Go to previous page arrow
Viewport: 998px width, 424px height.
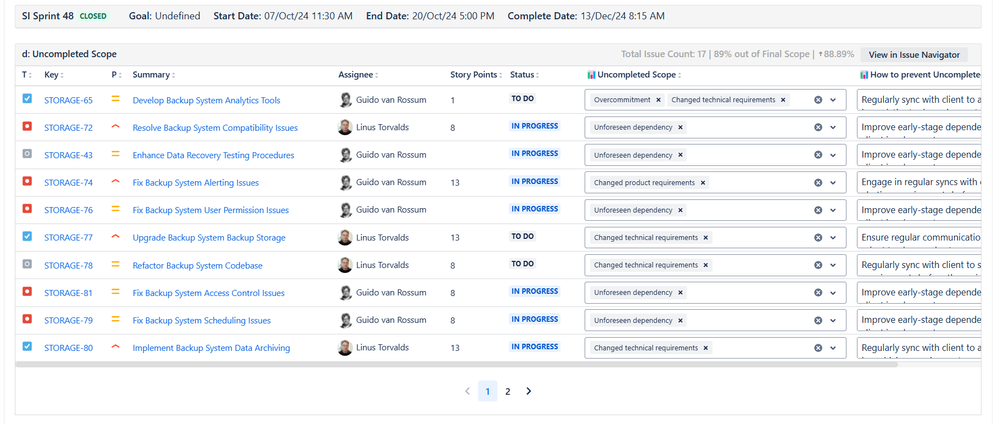[x=467, y=391]
